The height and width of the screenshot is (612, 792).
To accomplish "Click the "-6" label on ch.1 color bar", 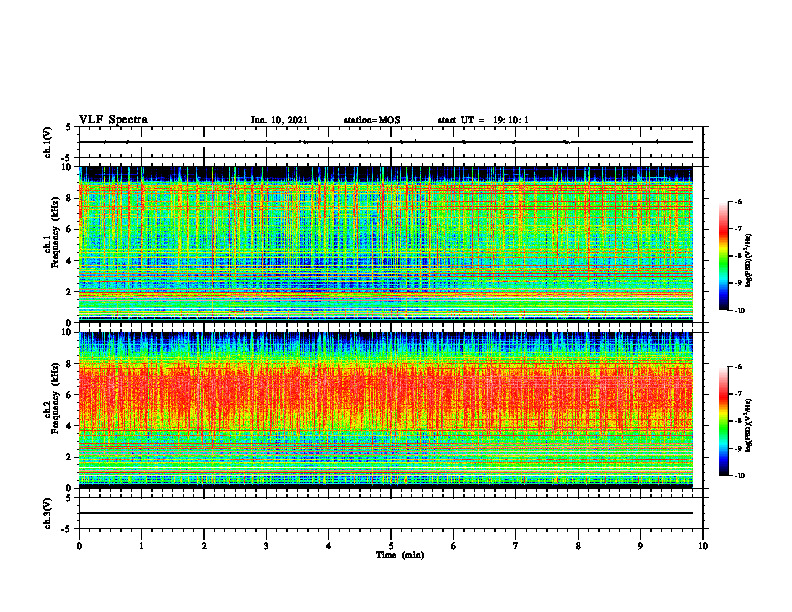I will [739, 201].
